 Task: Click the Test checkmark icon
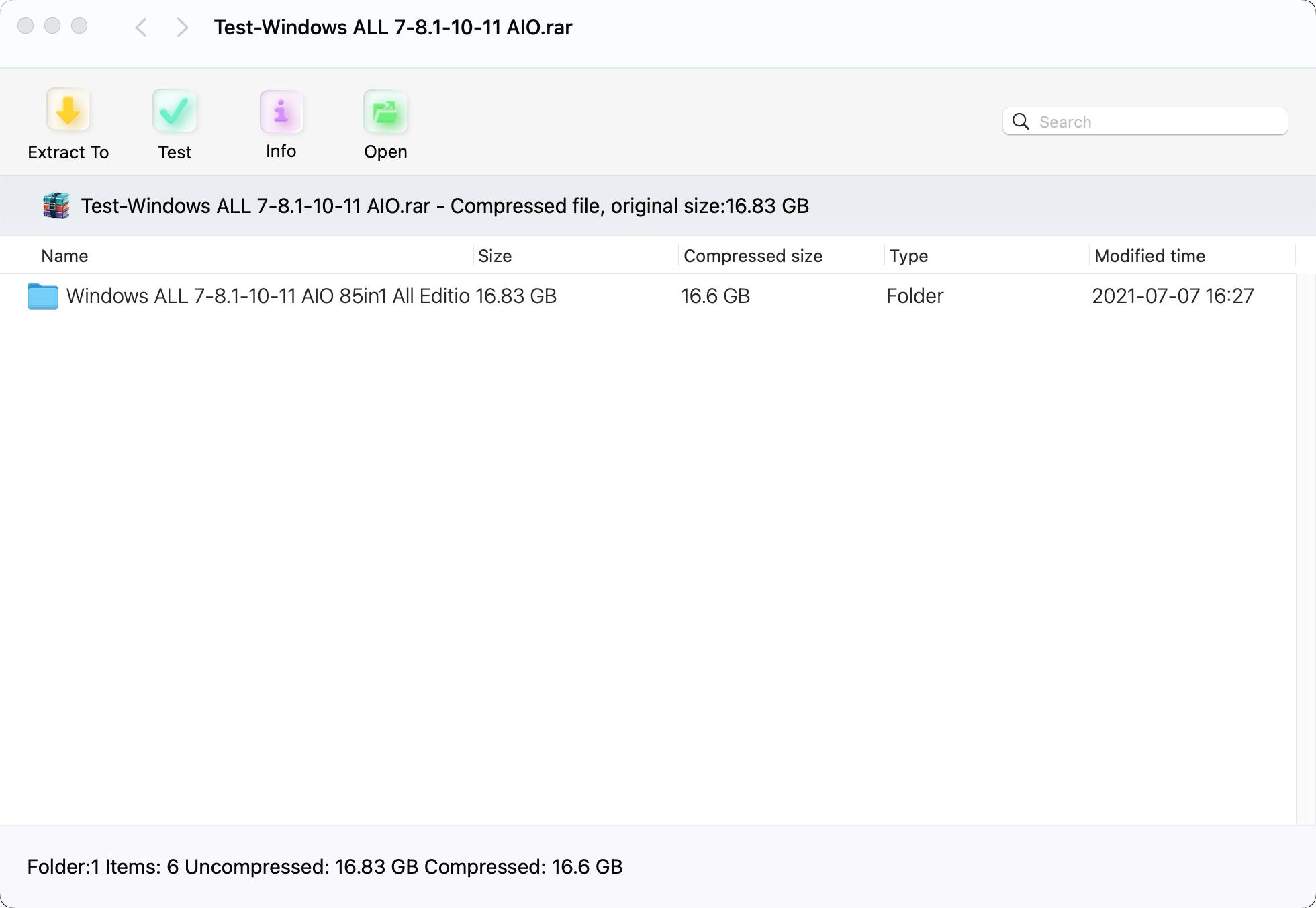tap(175, 111)
